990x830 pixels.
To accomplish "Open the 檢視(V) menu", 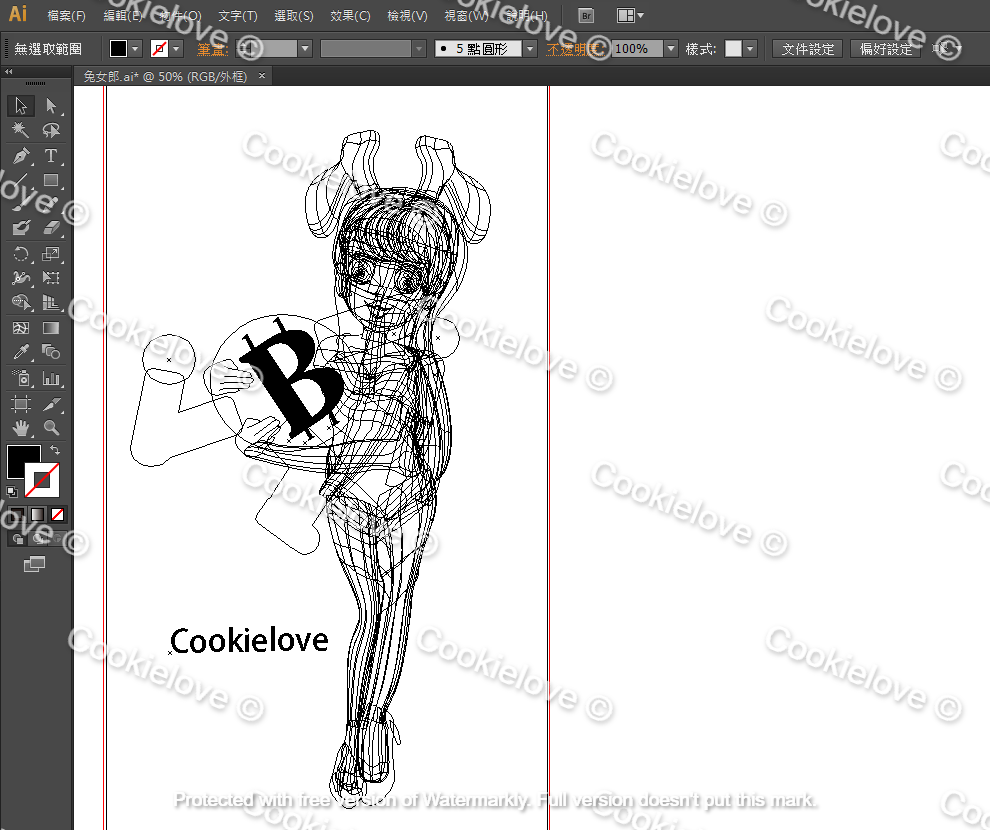I will [407, 16].
